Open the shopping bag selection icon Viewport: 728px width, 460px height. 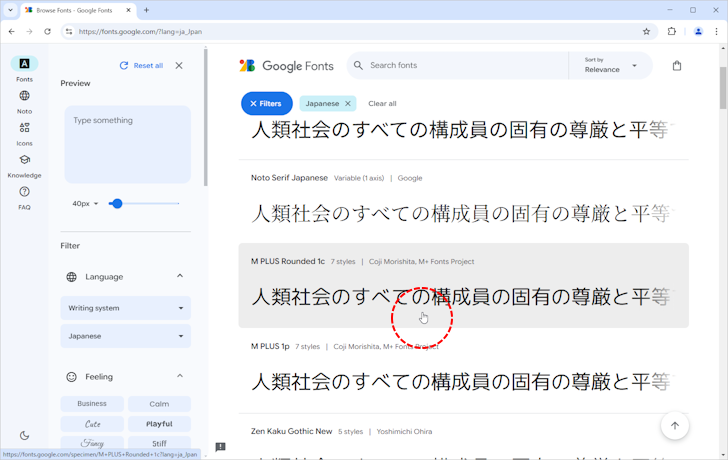[x=677, y=65]
